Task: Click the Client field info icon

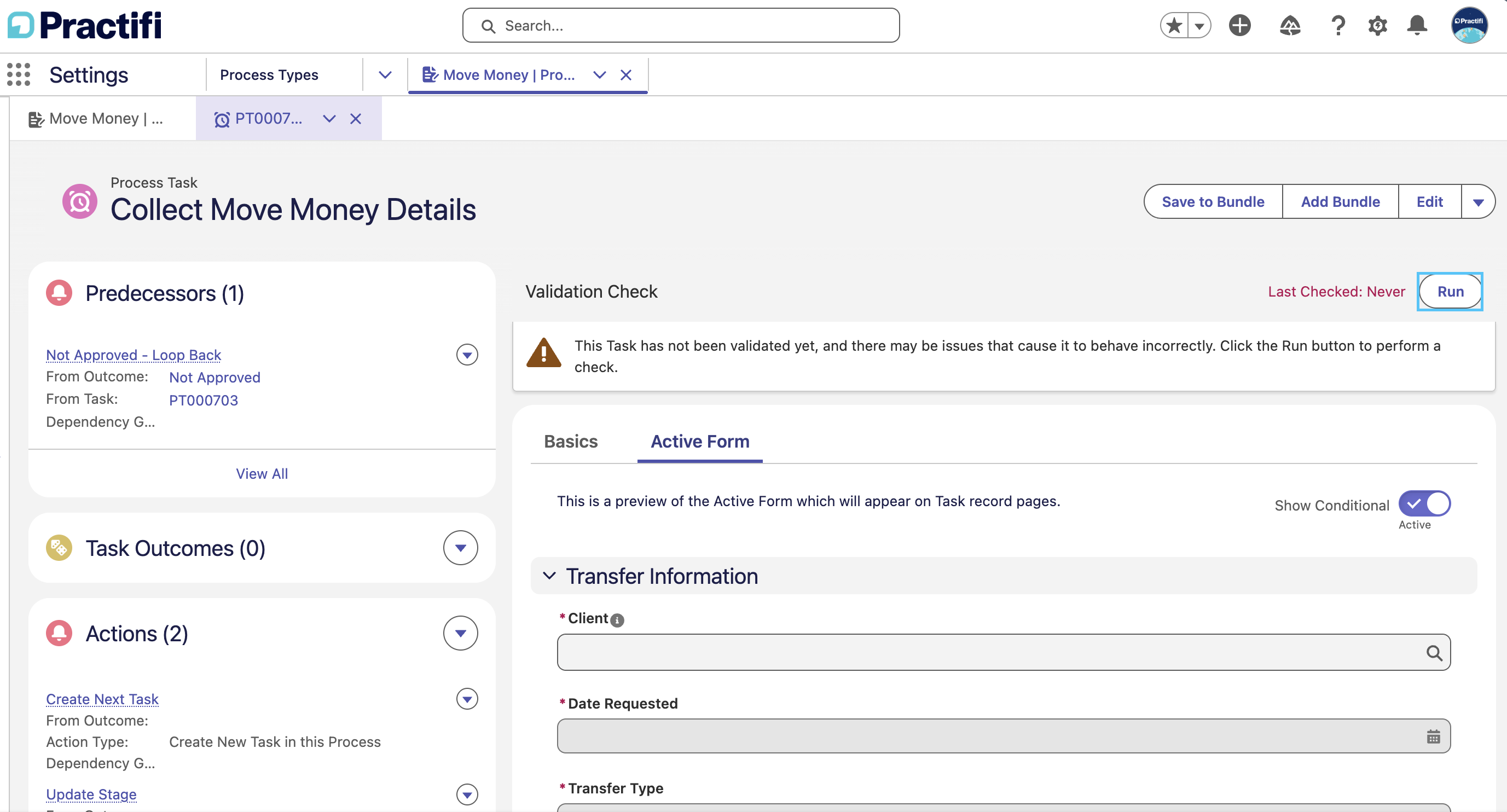Action: tap(617, 620)
